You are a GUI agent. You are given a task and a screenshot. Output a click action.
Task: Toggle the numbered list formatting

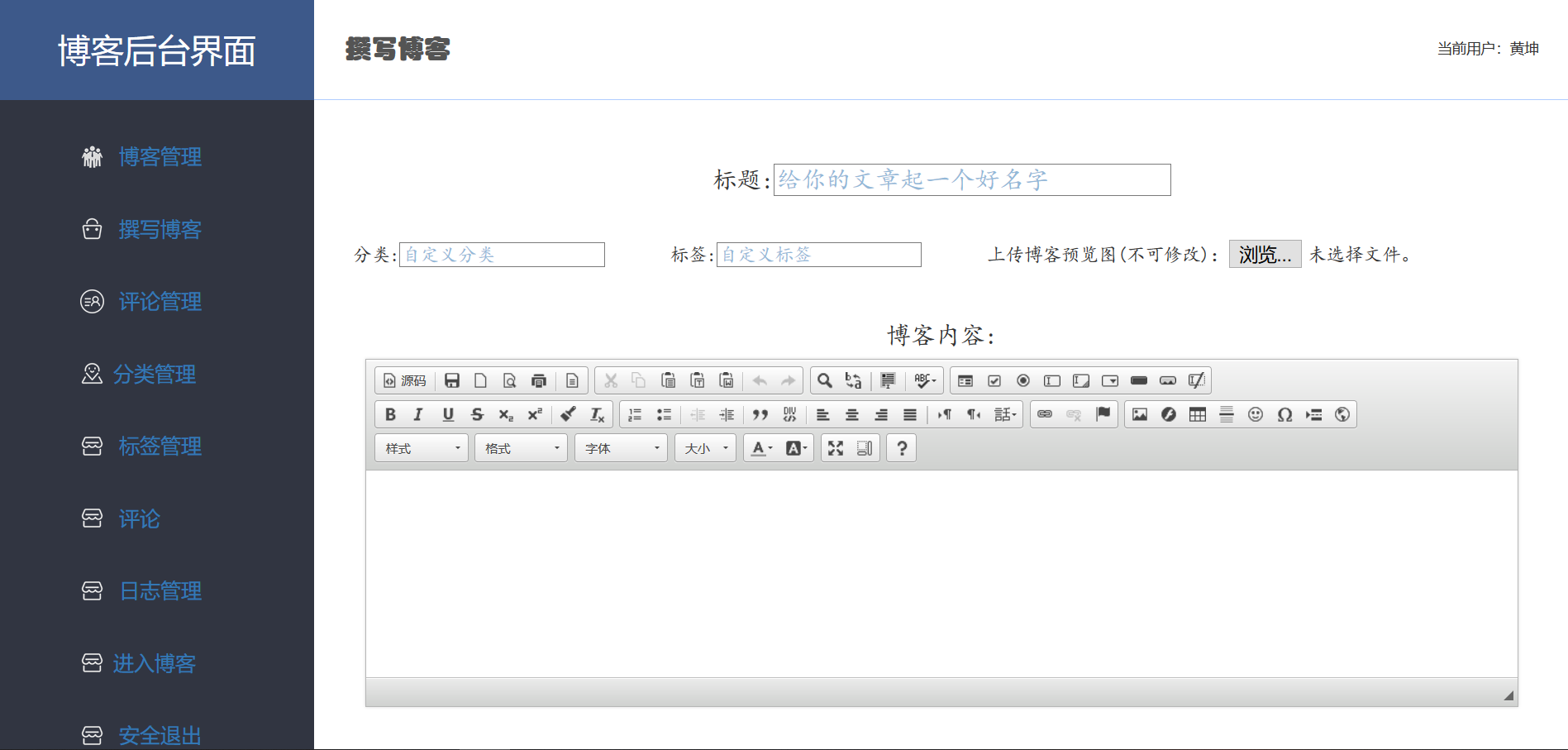(634, 414)
